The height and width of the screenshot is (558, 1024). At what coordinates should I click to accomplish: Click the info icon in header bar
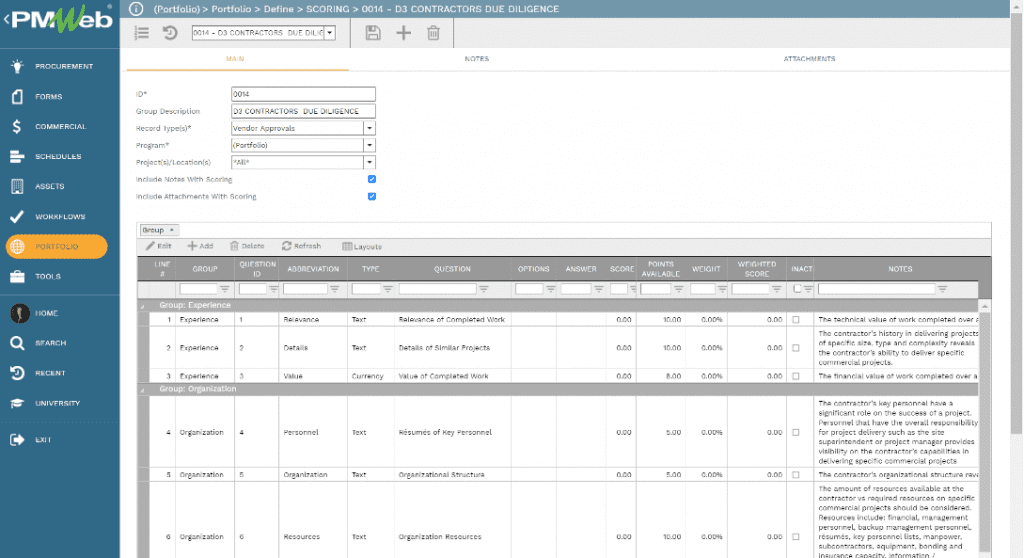pyautogui.click(x=136, y=8)
